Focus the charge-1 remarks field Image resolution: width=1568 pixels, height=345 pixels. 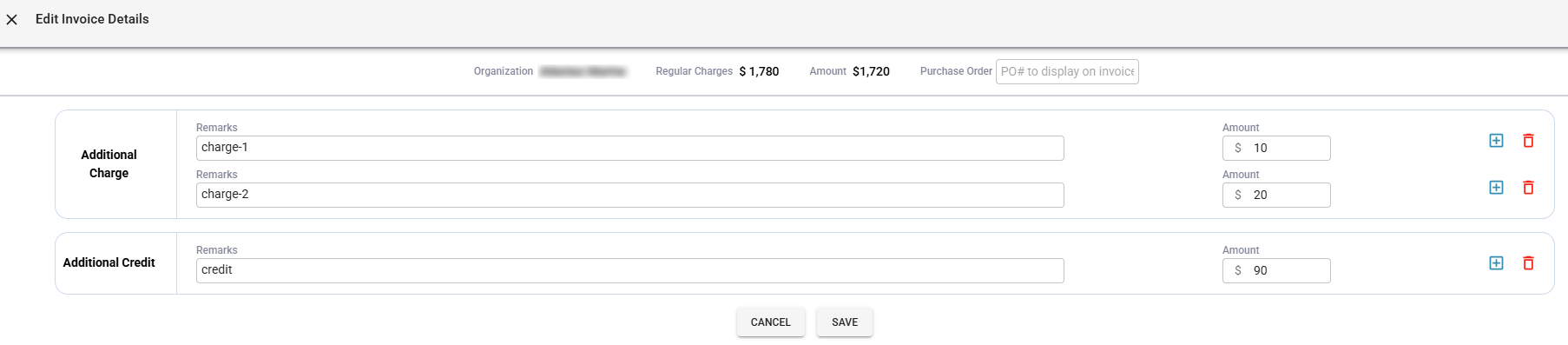(629, 148)
